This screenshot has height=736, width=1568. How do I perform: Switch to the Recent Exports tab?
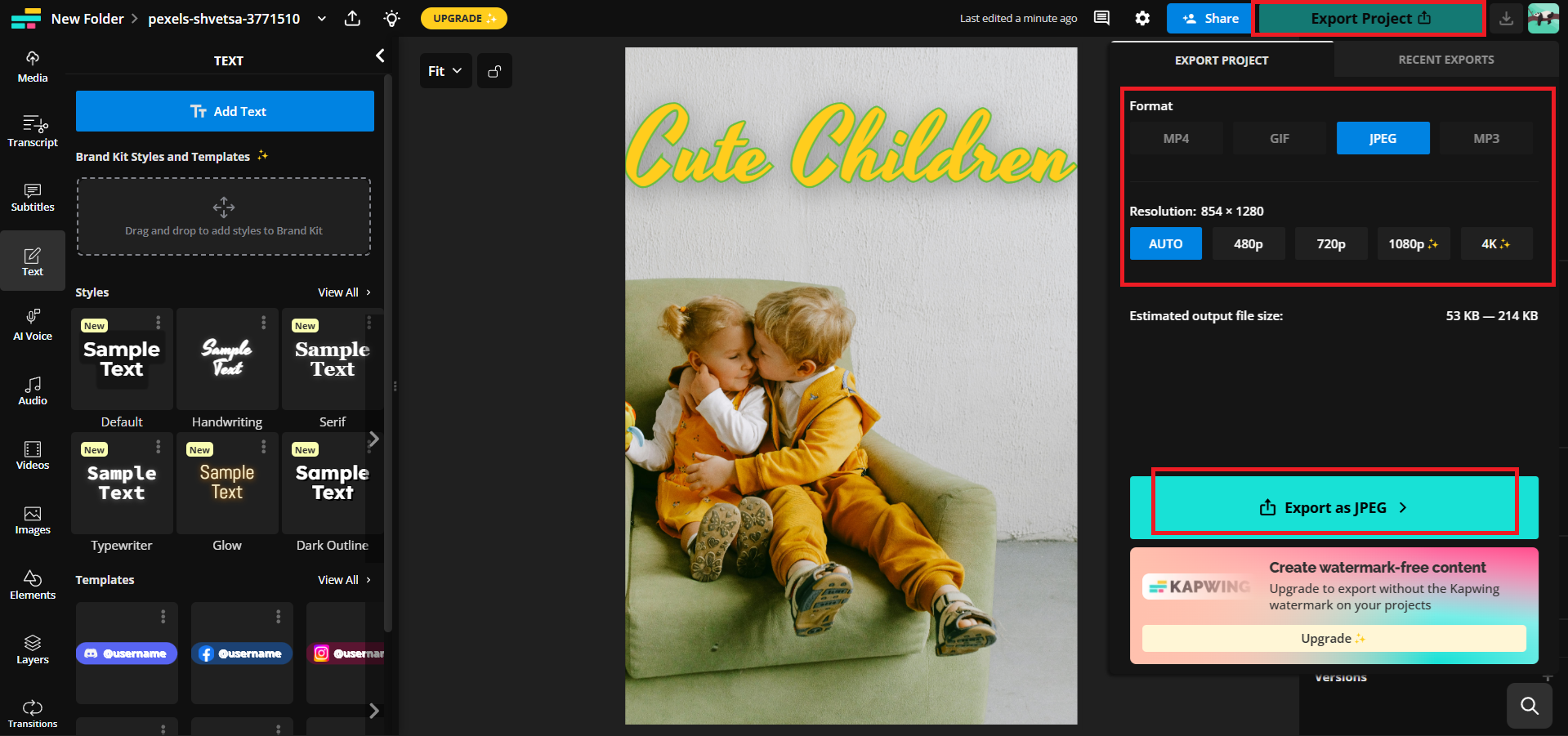(x=1445, y=59)
